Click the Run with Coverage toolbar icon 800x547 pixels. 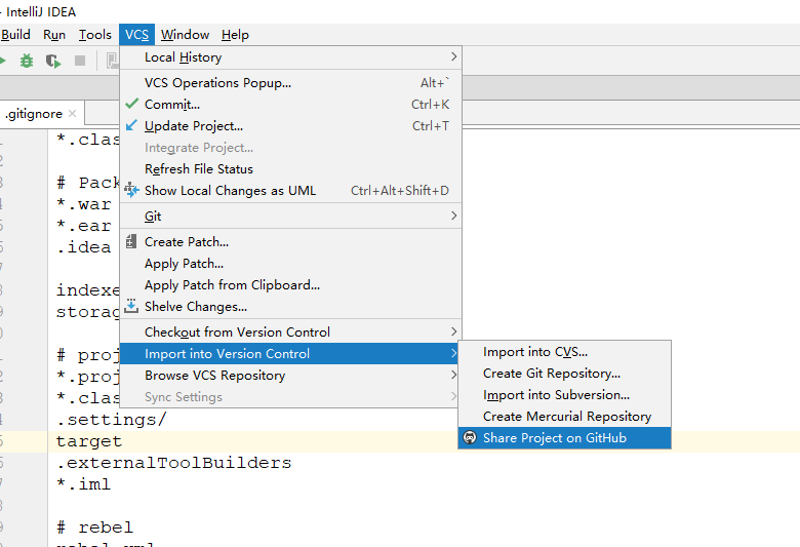pos(53,61)
